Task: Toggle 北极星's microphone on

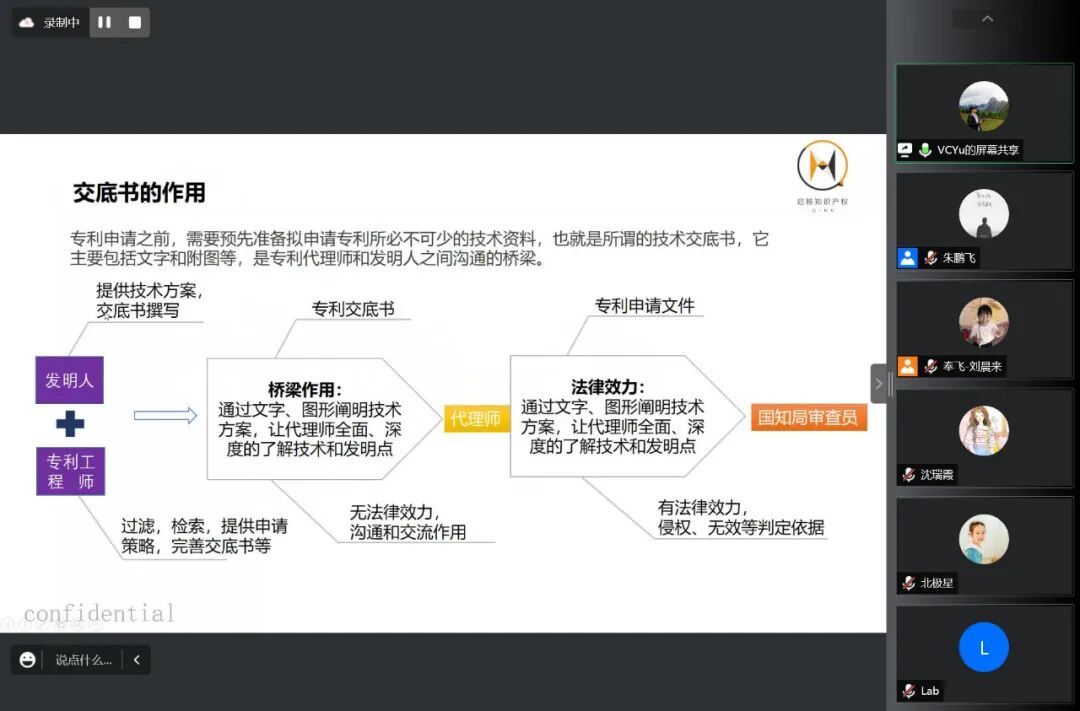Action: [909, 583]
